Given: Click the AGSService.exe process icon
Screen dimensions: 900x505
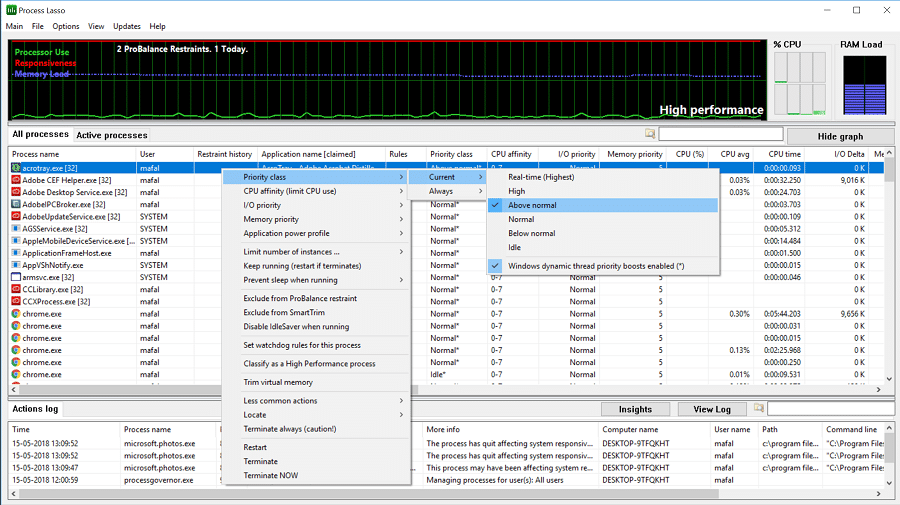Looking at the screenshot, I should [x=16, y=228].
